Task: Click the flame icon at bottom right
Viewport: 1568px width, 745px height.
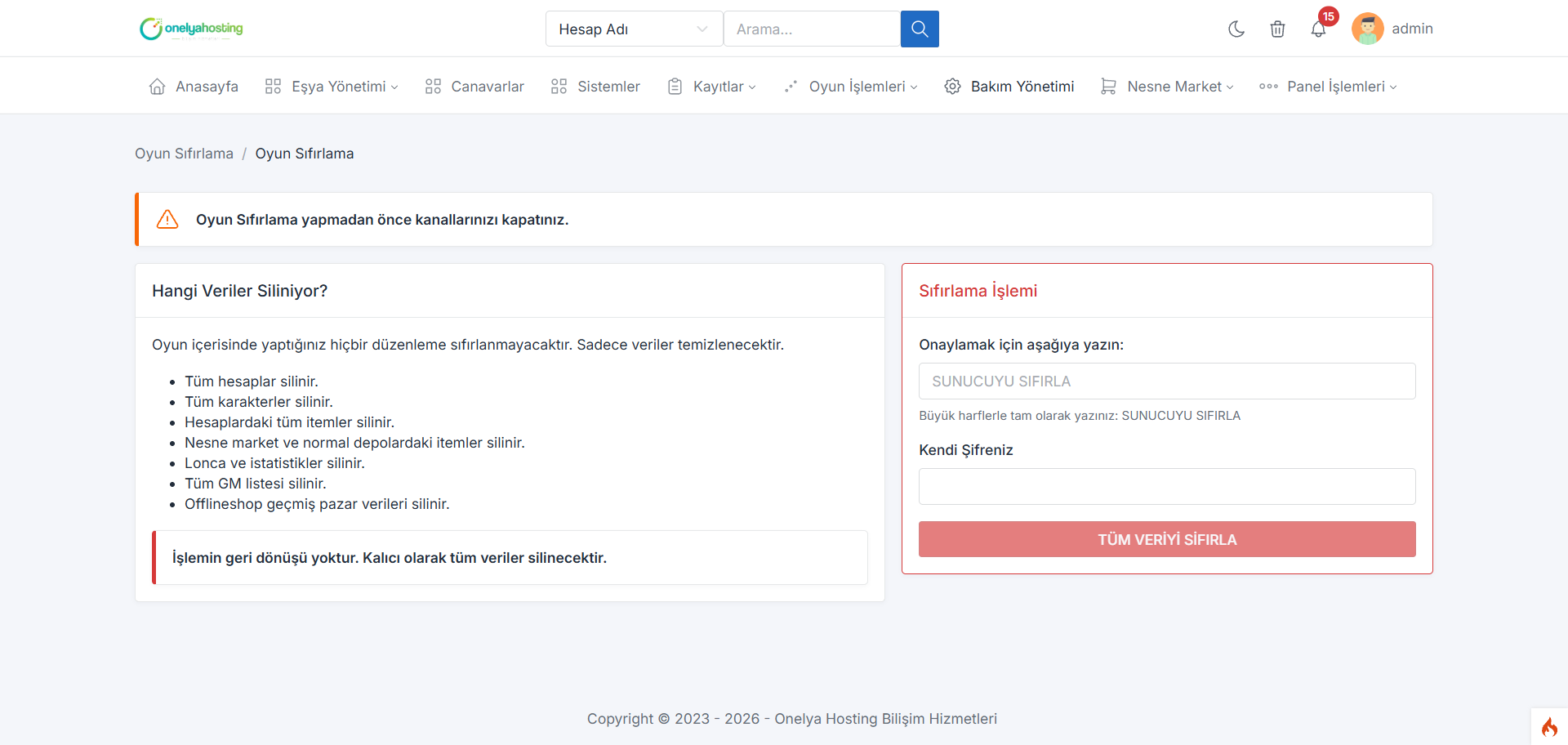Action: tap(1549, 727)
